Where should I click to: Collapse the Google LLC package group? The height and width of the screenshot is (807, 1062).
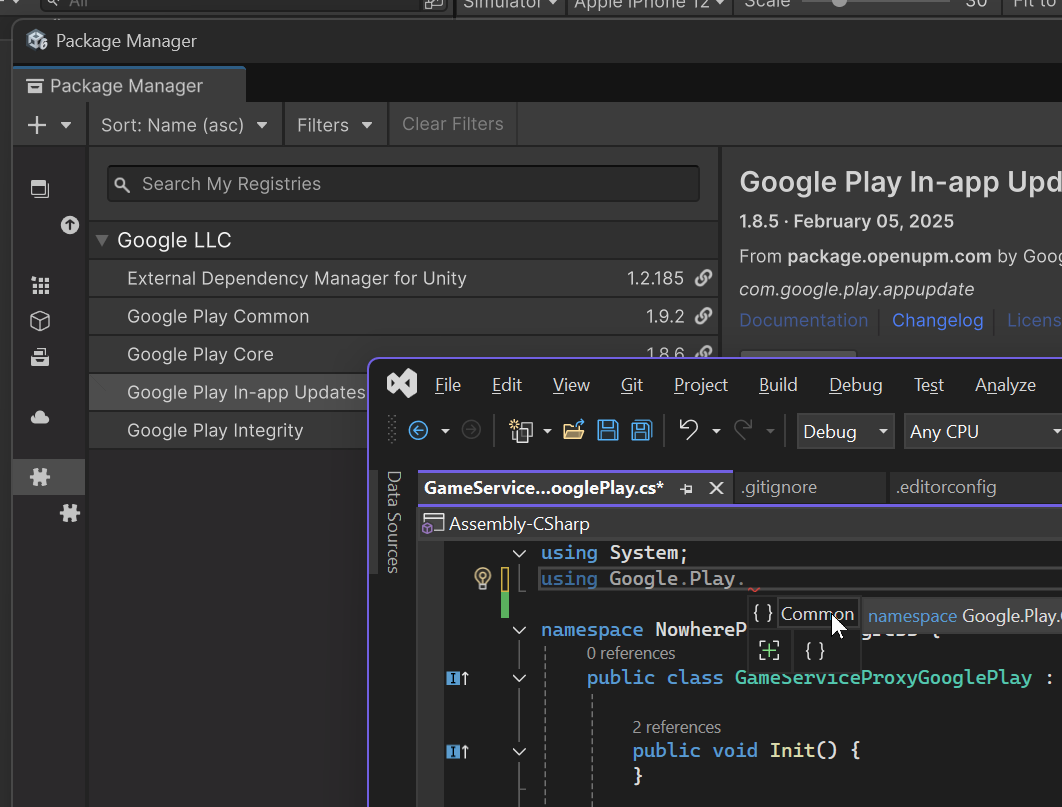tap(101, 241)
